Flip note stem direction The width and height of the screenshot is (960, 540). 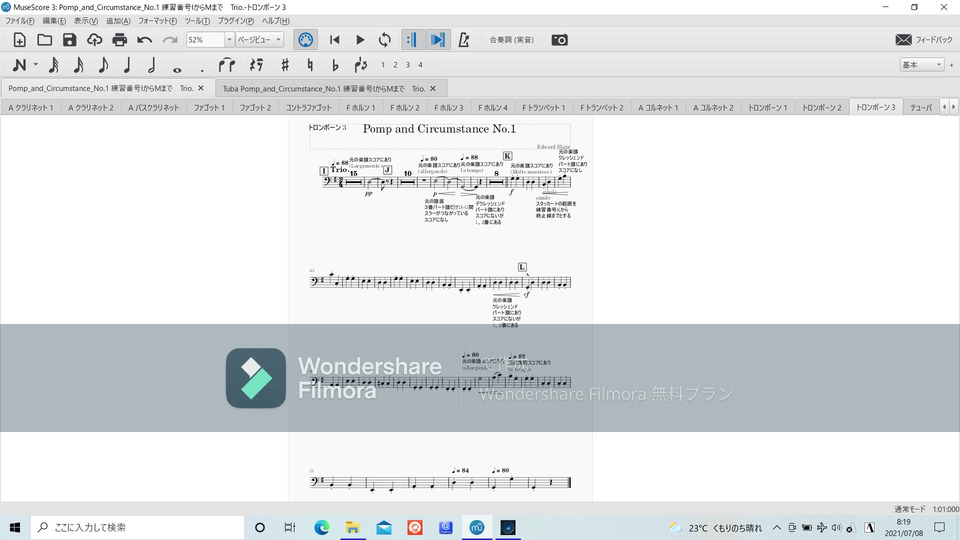click(361, 65)
